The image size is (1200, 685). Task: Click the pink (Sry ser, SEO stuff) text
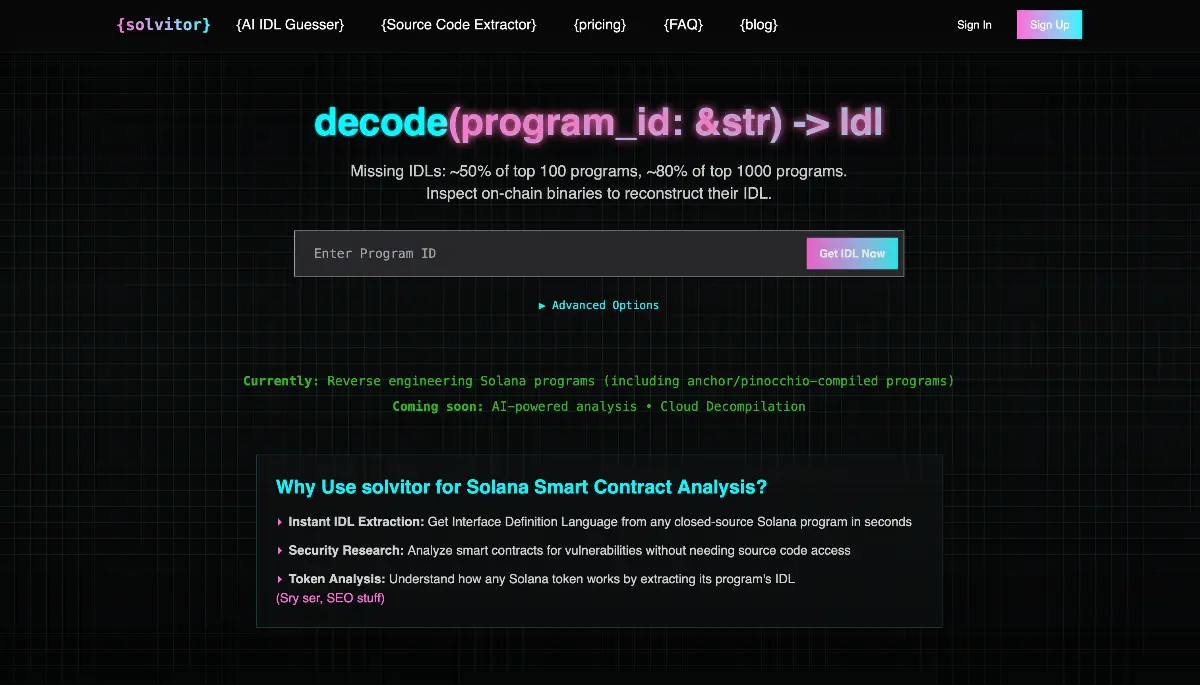tap(330, 598)
